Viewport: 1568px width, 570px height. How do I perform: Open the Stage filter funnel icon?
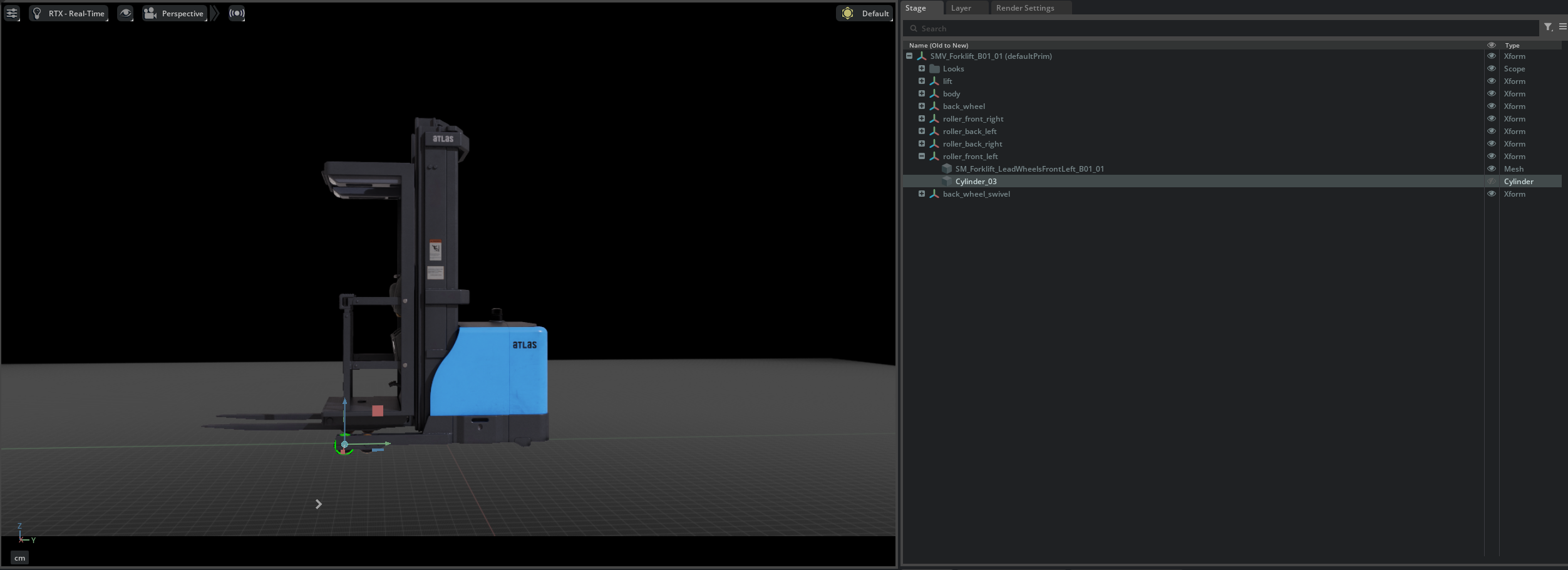pyautogui.click(x=1547, y=27)
